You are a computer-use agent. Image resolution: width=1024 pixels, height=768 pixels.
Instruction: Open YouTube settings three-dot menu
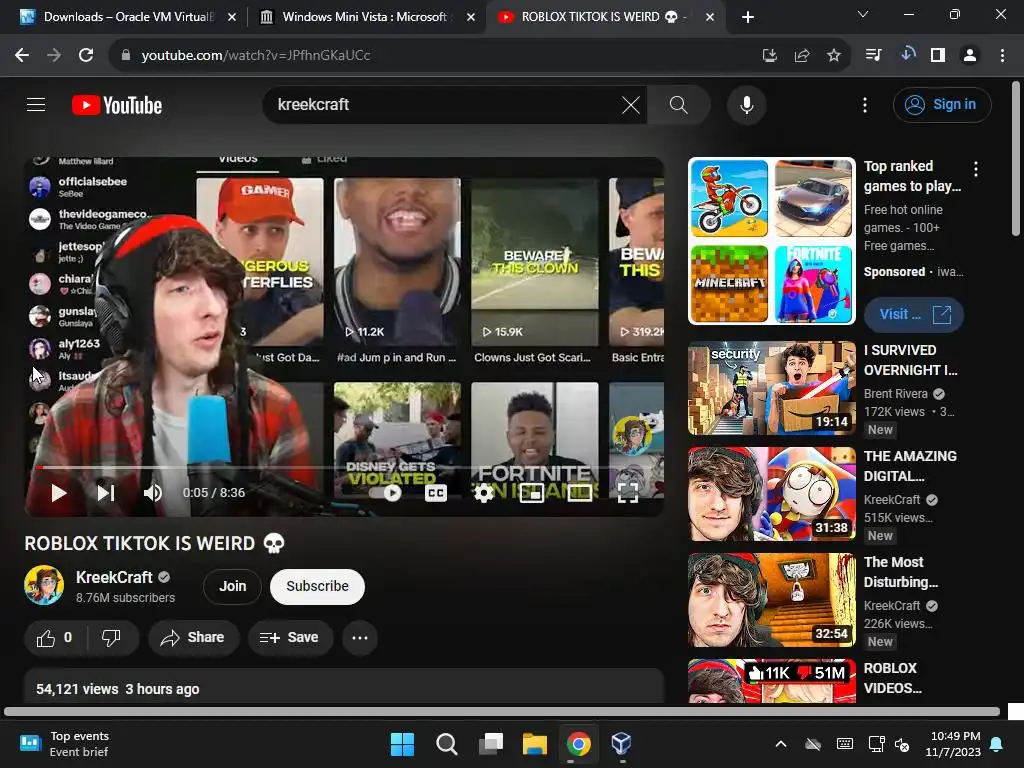click(x=865, y=104)
